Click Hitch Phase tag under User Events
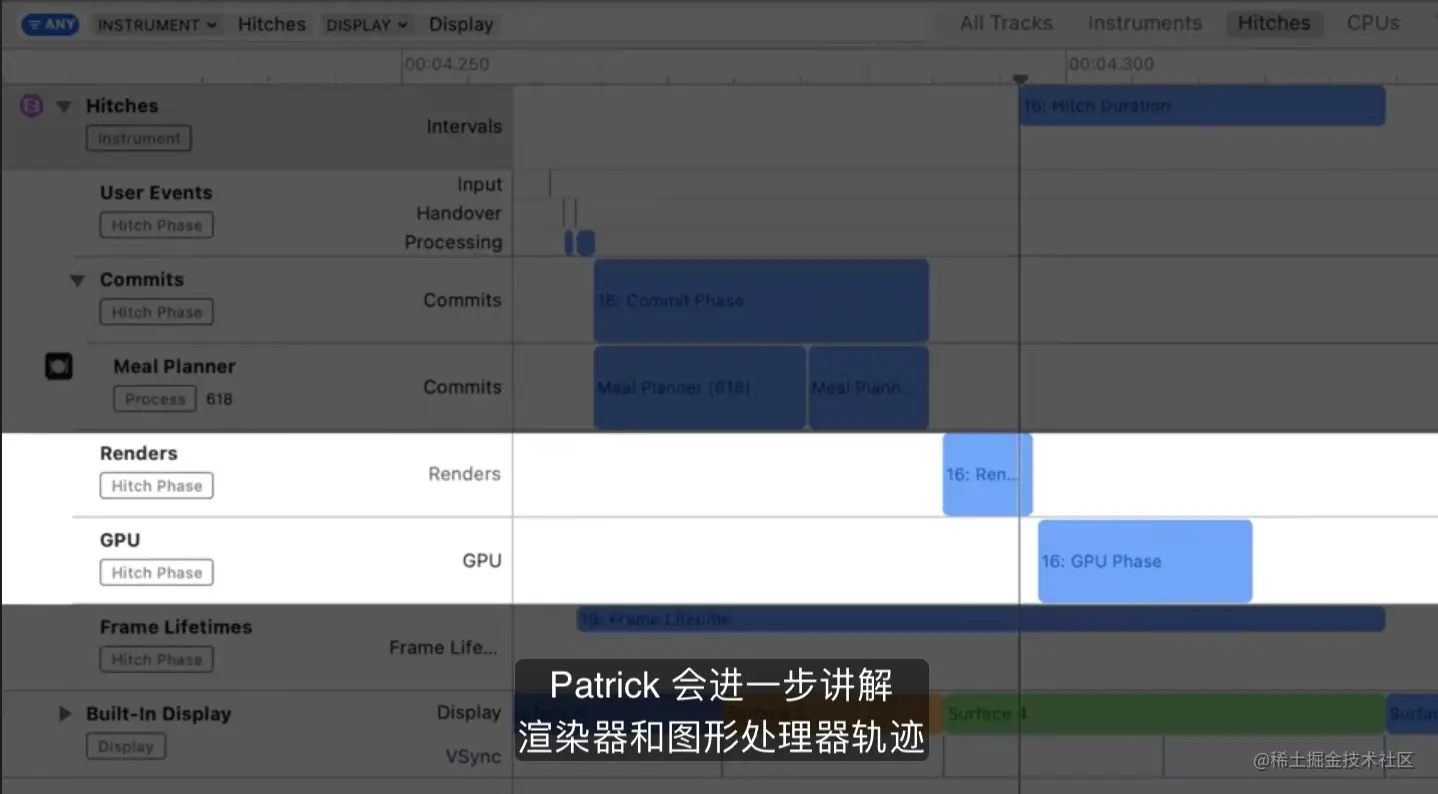Screen dimensions: 1438x794 (157, 226)
